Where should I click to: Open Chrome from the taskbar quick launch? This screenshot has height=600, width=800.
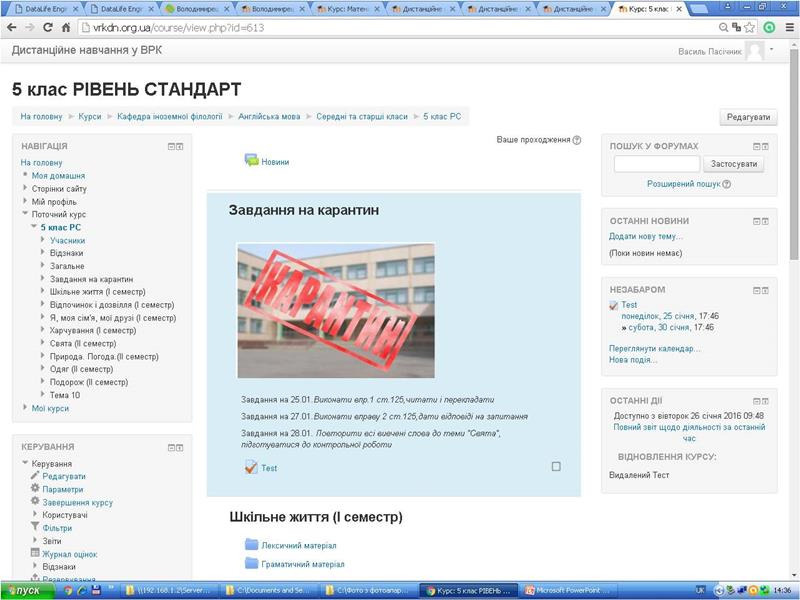[68, 591]
